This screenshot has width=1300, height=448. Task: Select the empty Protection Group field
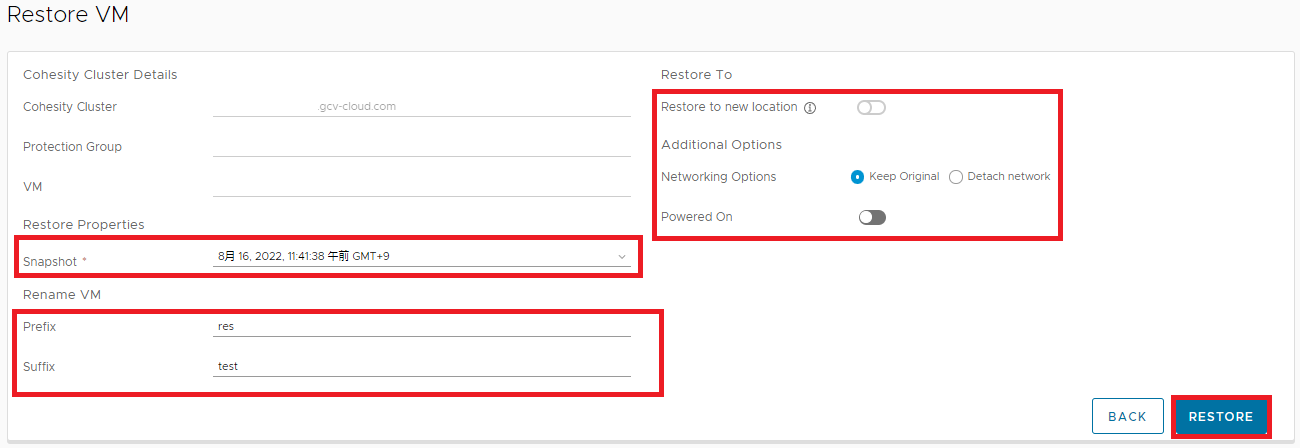click(422, 146)
